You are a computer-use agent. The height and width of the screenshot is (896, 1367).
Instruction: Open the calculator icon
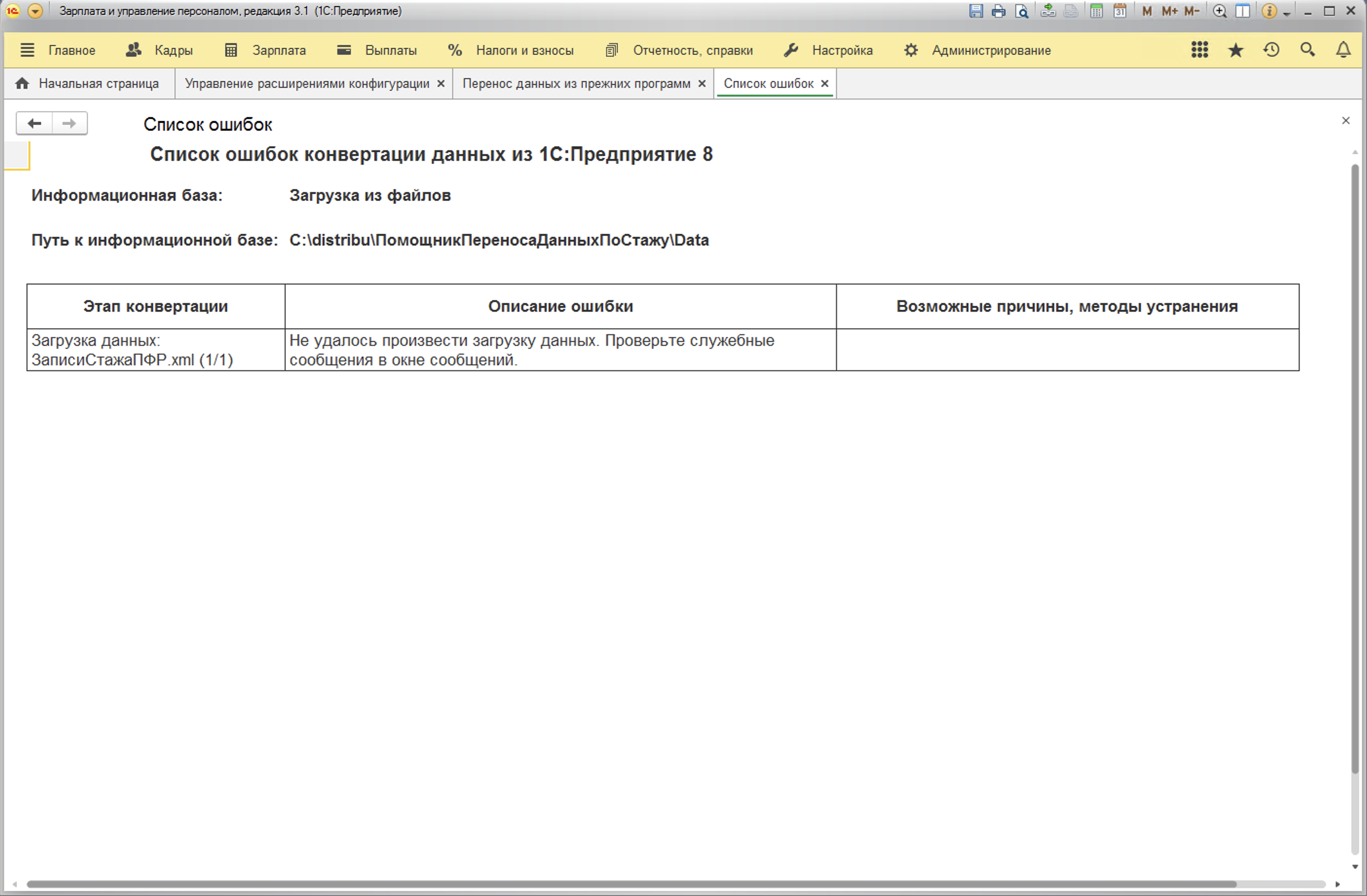[1097, 11]
